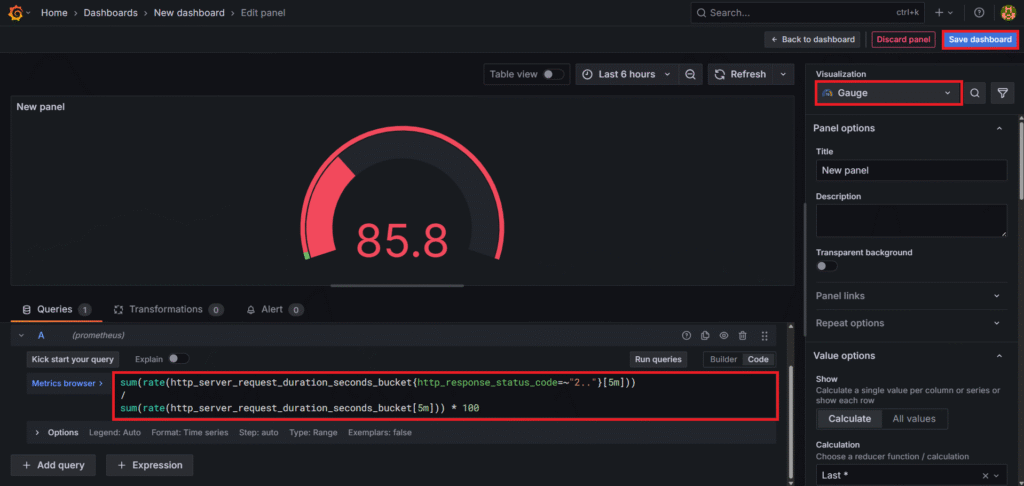Click the query name A
The image size is (1024, 486).
(x=41, y=335)
